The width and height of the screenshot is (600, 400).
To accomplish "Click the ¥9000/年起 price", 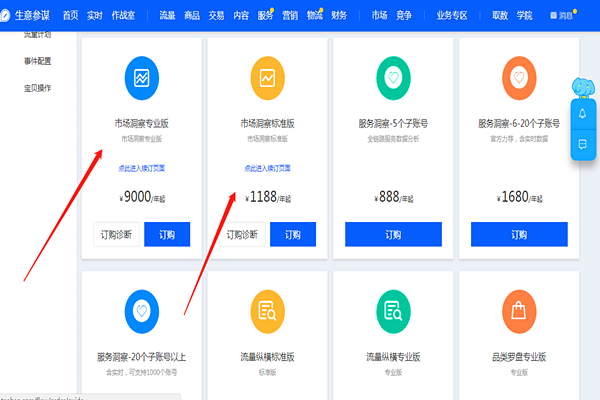I will [x=142, y=197].
